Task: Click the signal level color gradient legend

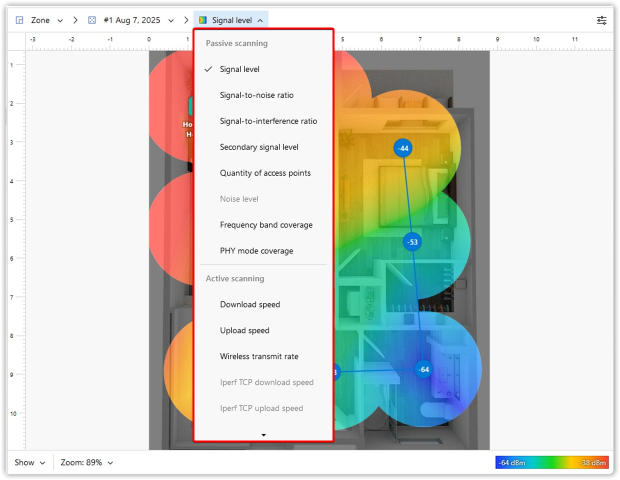Action: point(551,463)
